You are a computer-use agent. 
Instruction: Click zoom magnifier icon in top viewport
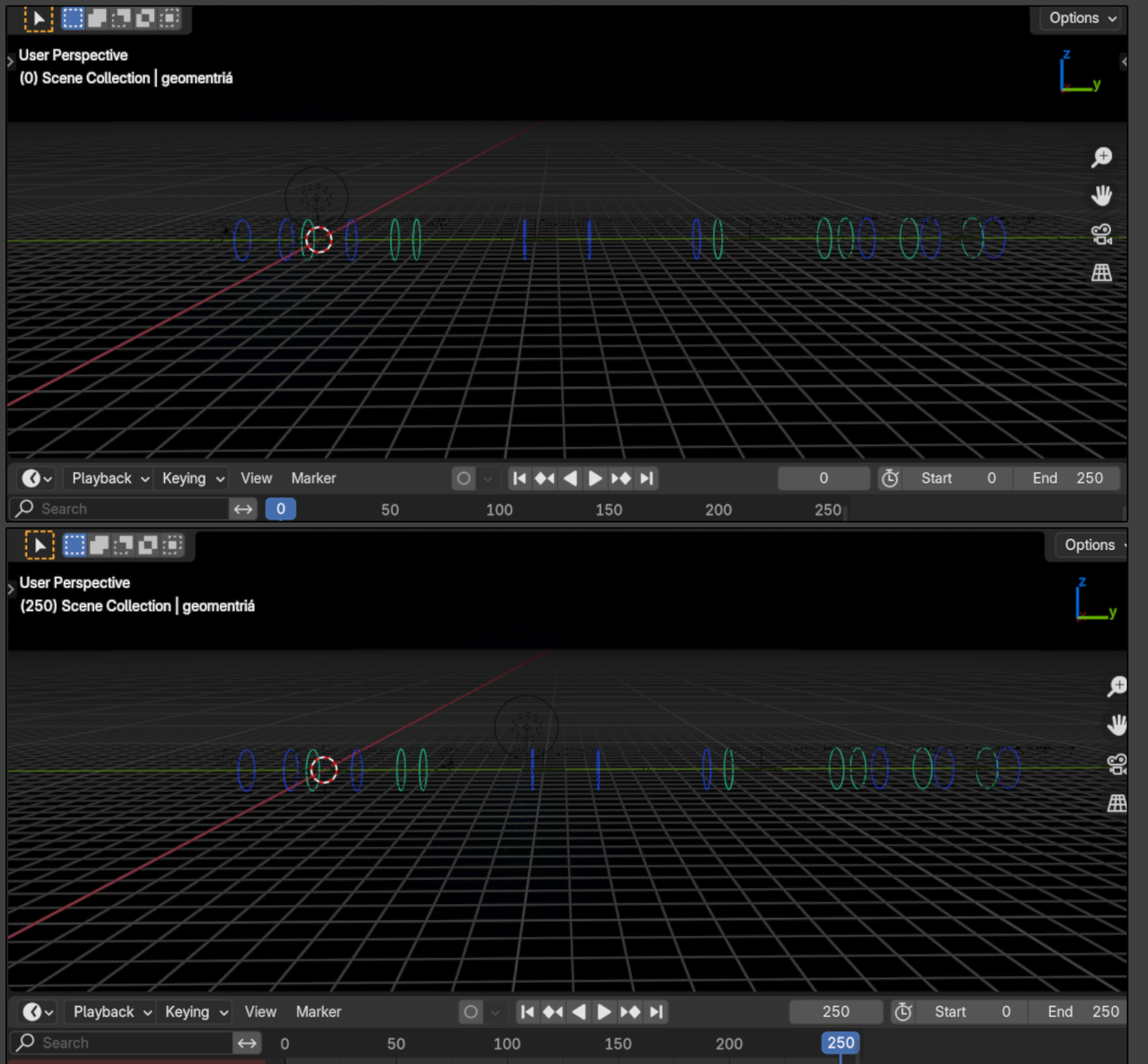click(1101, 158)
